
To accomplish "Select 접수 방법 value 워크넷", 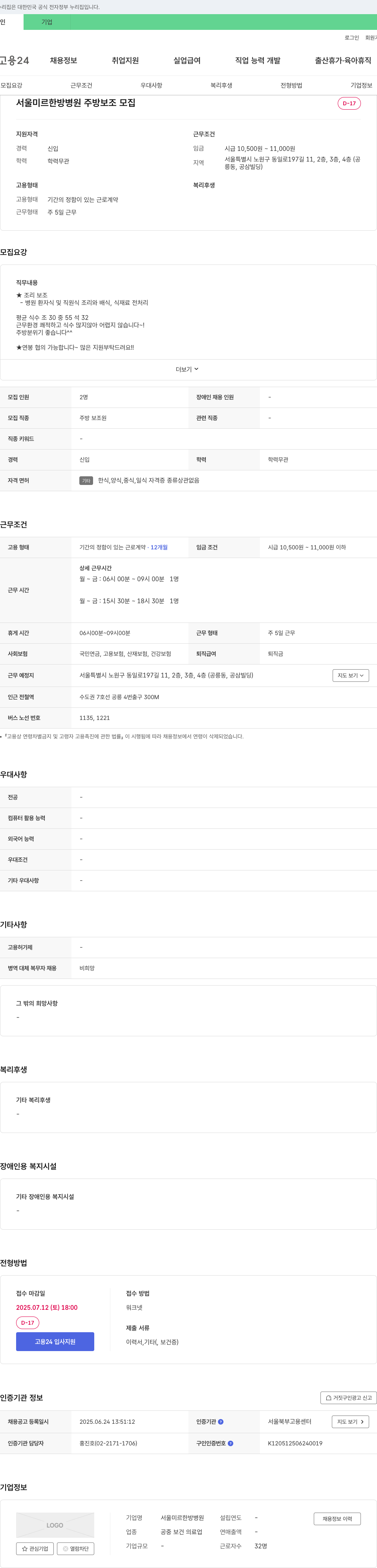I will click(134, 1307).
